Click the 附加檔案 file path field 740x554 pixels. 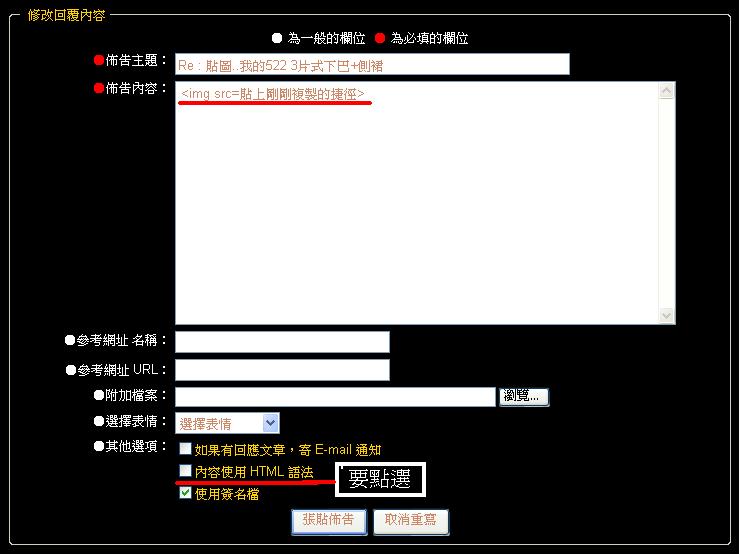pyautogui.click(x=335, y=397)
